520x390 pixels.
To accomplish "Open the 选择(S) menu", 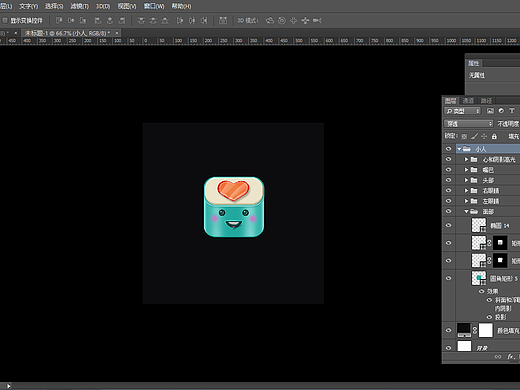I will click(x=54, y=6).
